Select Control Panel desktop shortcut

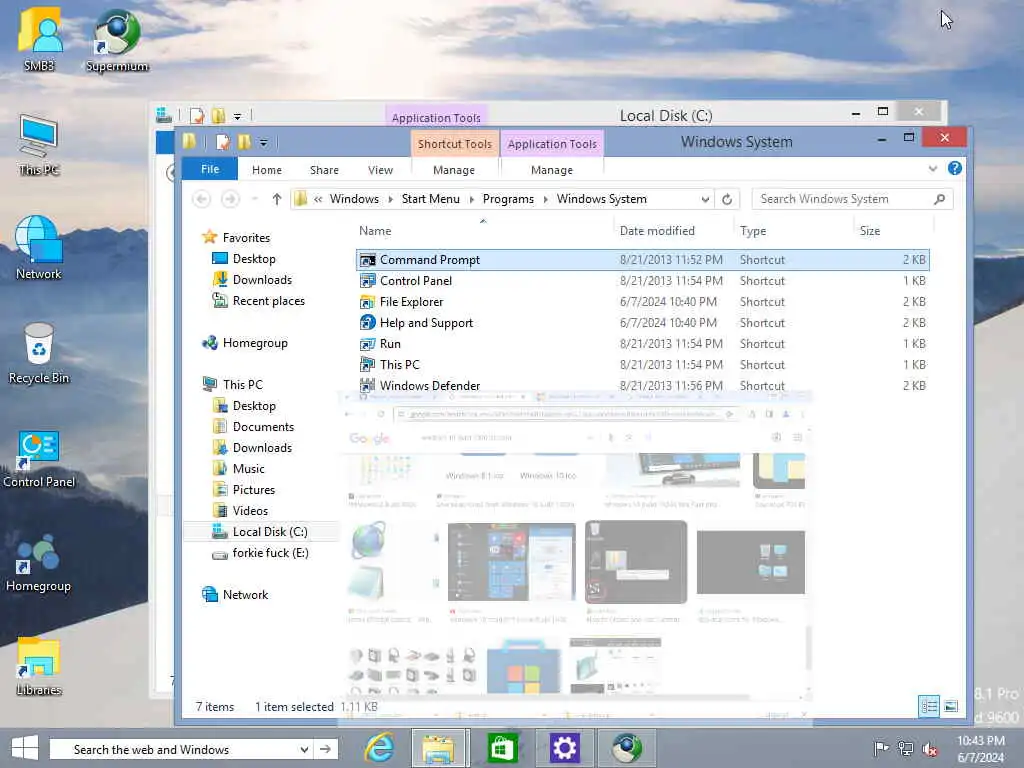[x=39, y=458]
